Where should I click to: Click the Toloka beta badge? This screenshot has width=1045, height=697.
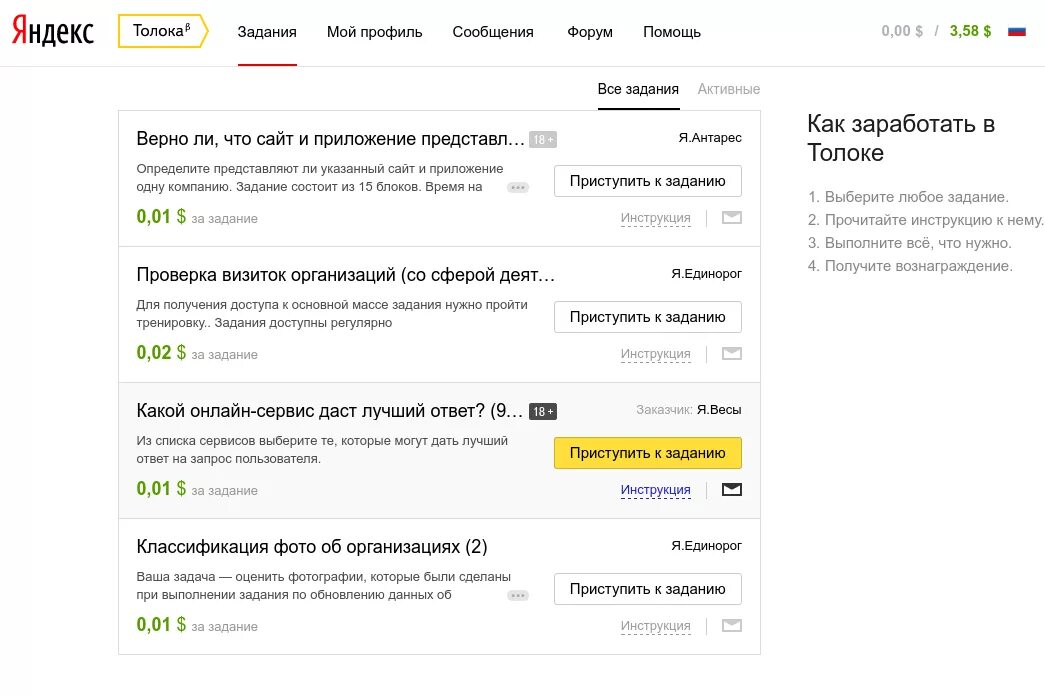coord(161,31)
